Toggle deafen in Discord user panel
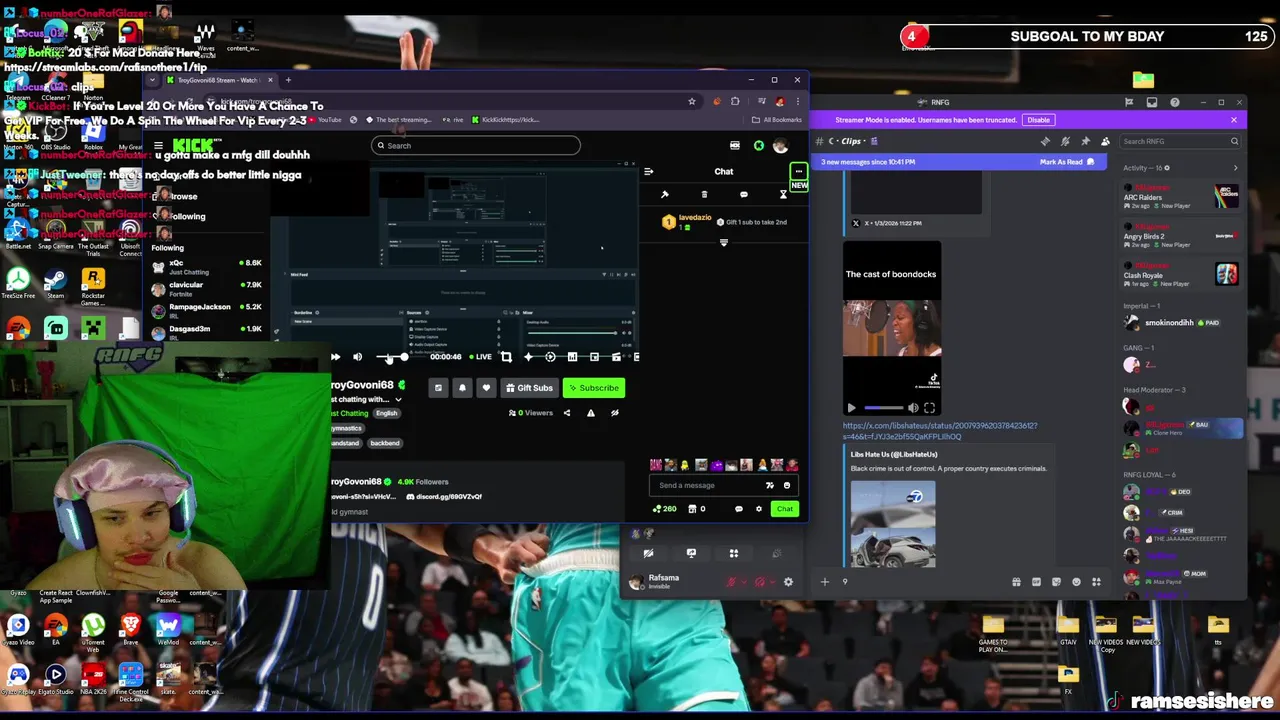This screenshot has width=1280, height=720. click(759, 582)
